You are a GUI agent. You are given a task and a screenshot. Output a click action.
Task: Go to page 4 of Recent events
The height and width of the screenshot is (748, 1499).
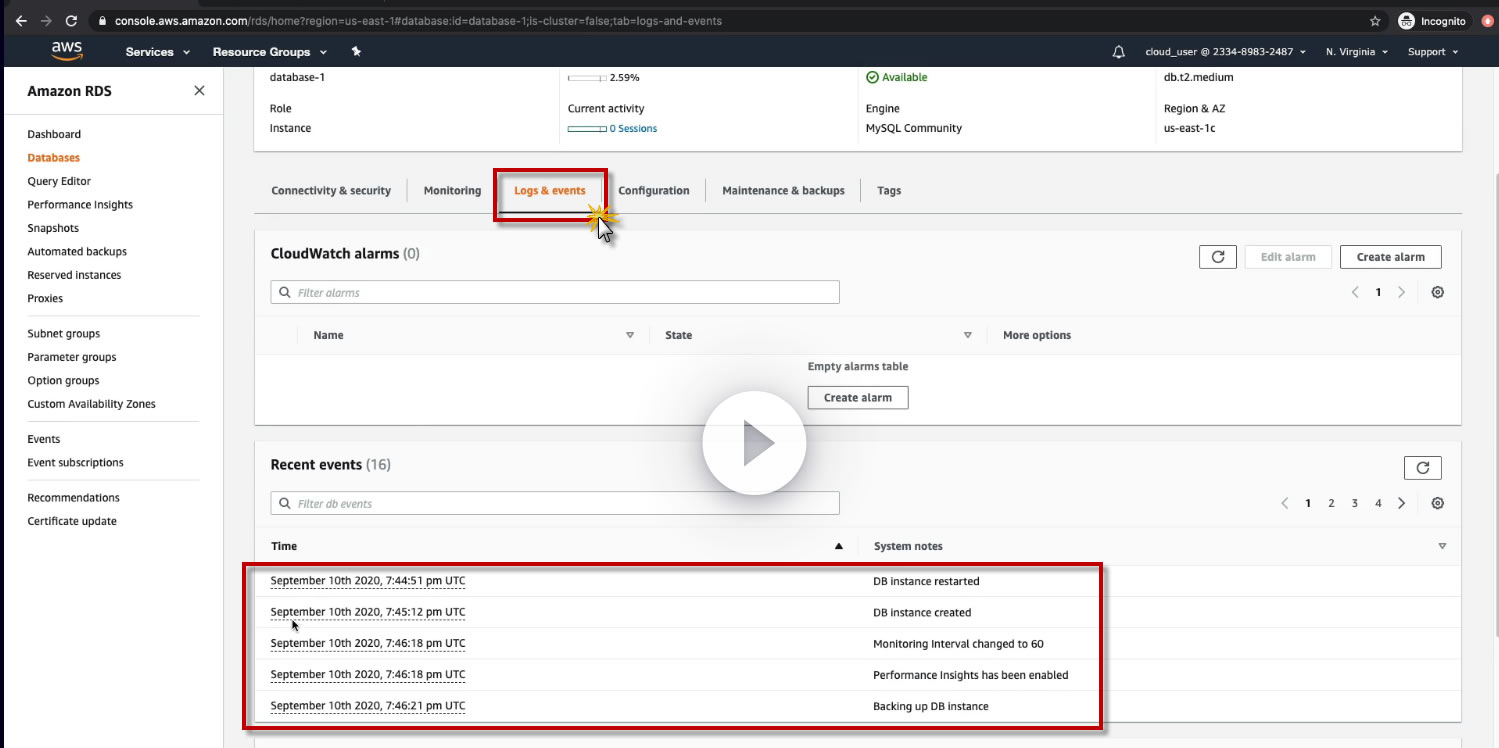pos(1378,503)
